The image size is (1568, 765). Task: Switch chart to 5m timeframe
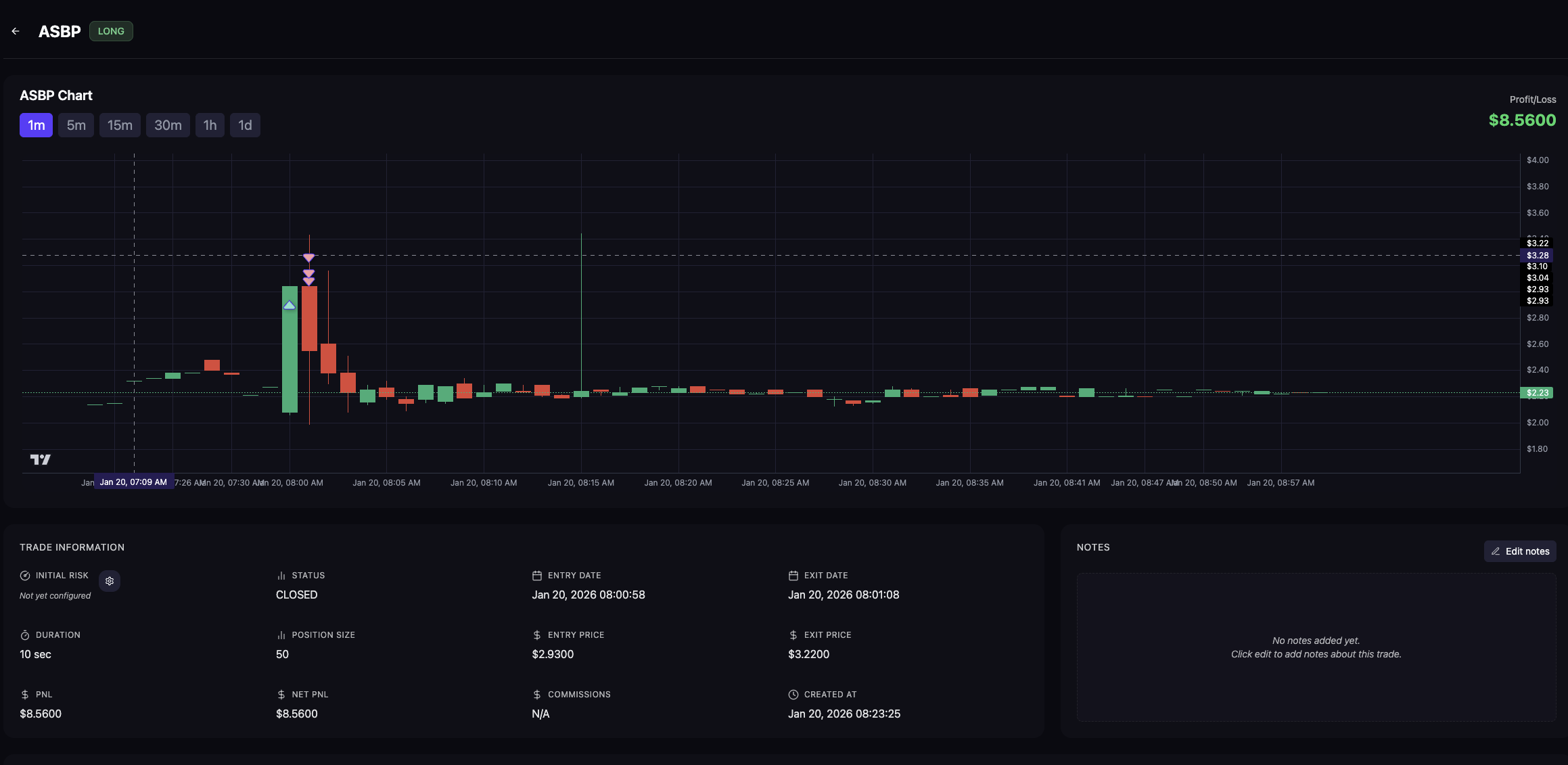pos(76,125)
